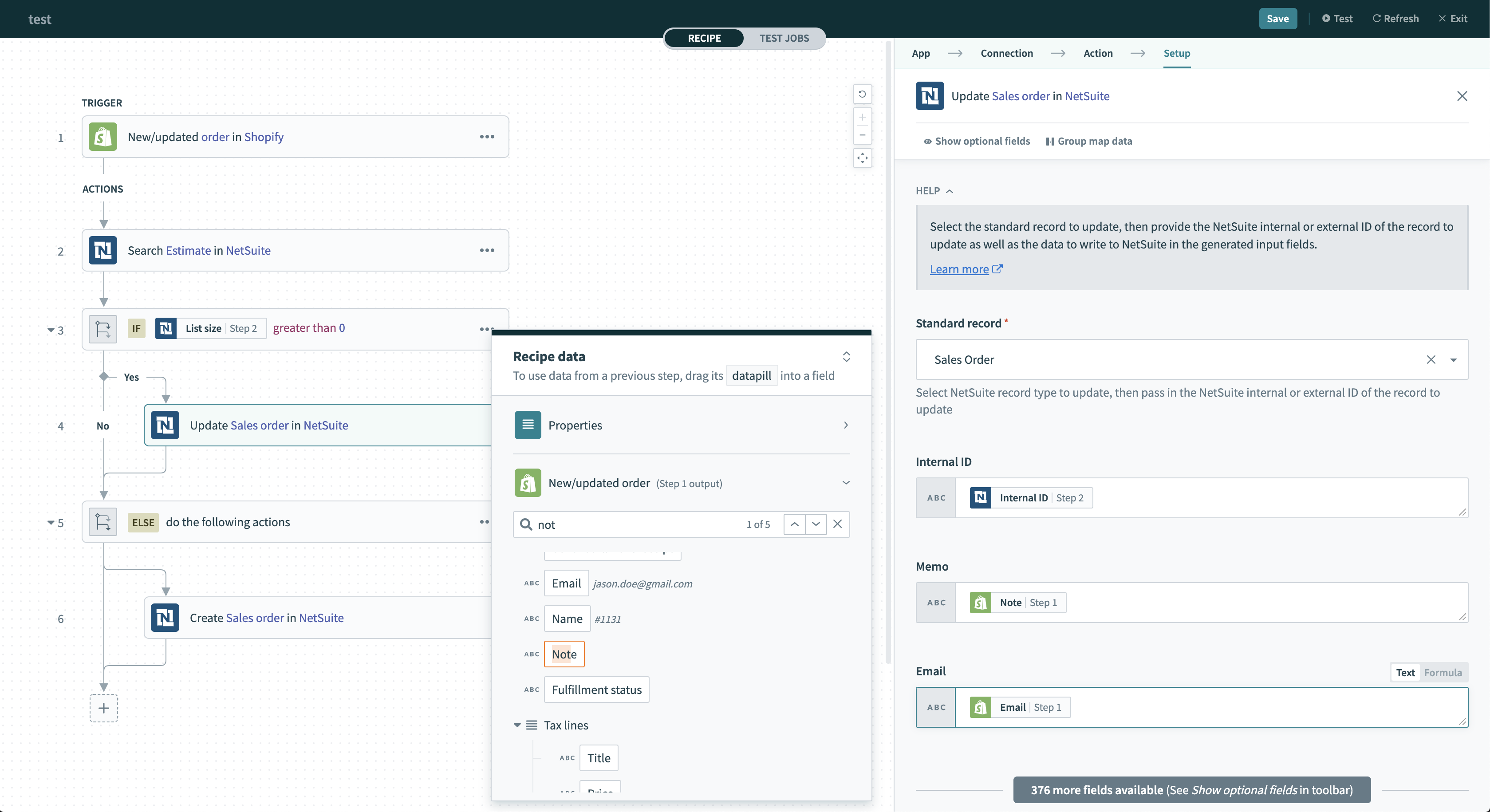Switch the Email field to Formula mode
Image resolution: width=1490 pixels, height=812 pixels.
click(1443, 672)
